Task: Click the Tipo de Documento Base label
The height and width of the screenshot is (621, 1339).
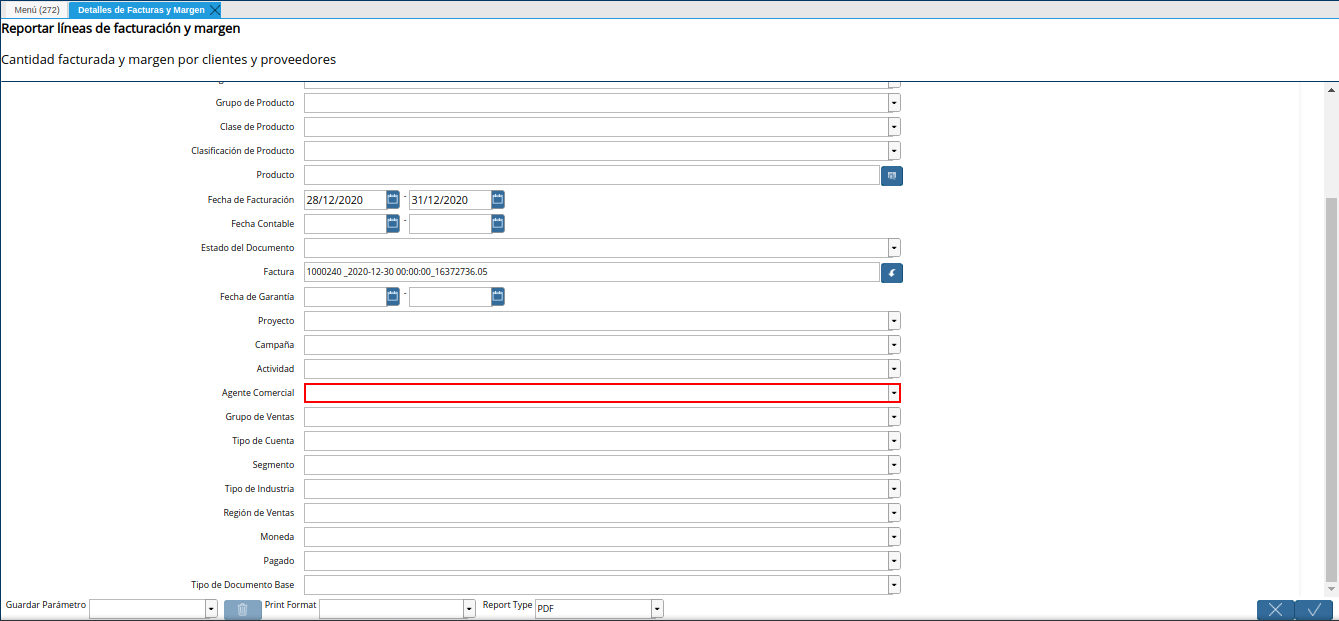Action: point(243,585)
